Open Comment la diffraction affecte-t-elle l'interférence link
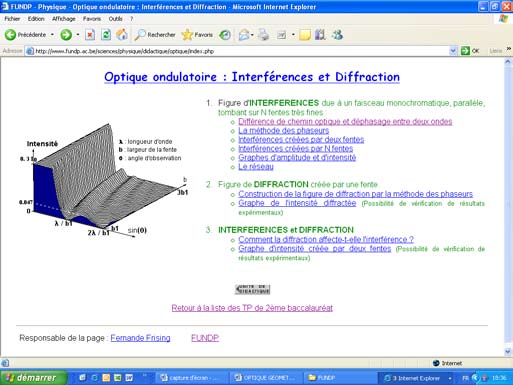Image resolution: width=513 pixels, height=385 pixels. point(326,239)
